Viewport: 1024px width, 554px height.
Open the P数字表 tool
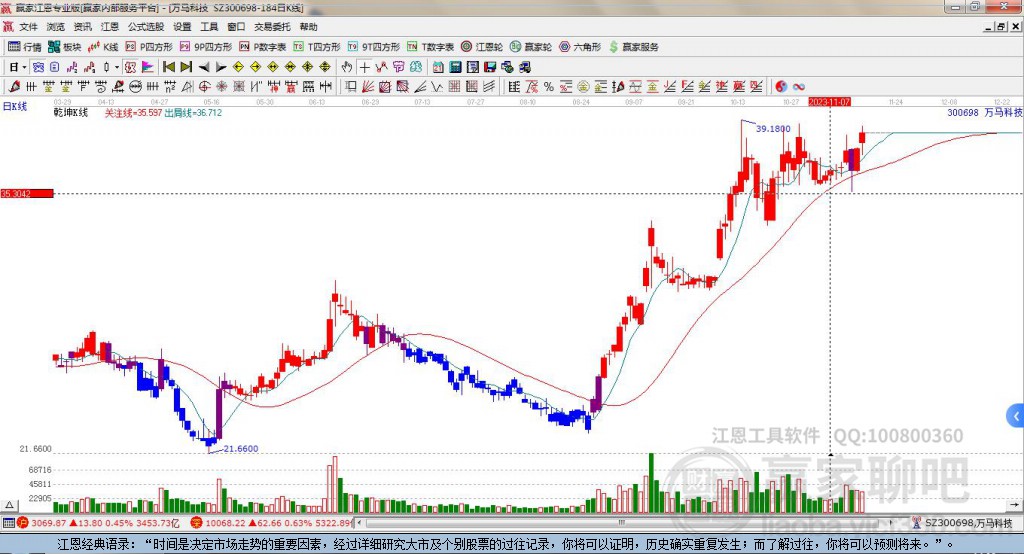(263, 47)
